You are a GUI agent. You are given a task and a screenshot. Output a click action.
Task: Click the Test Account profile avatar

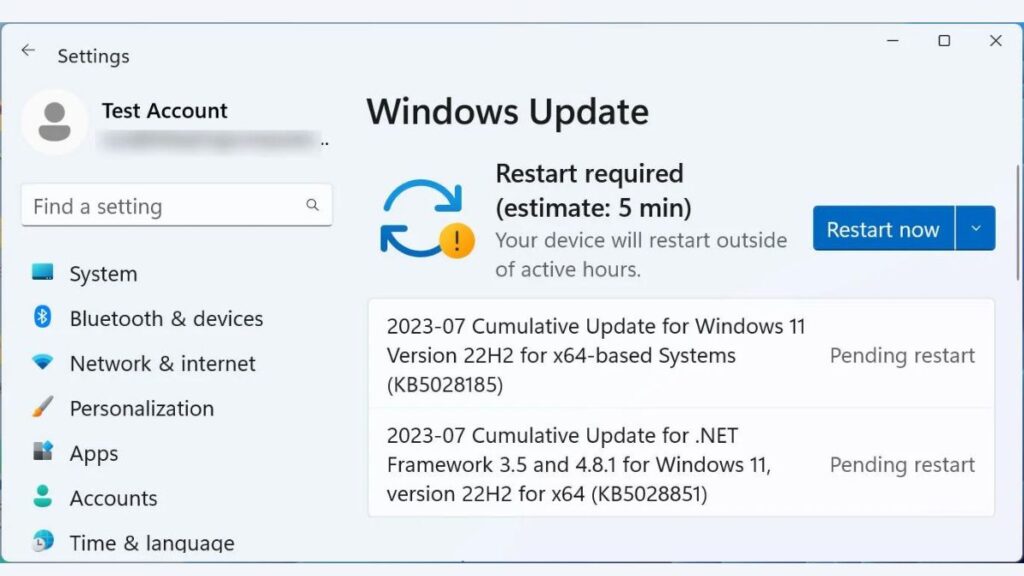tap(54, 122)
